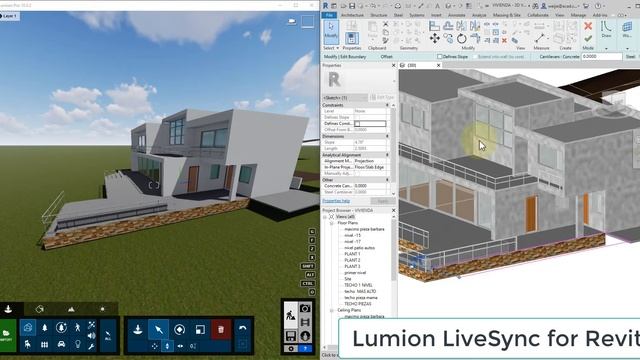Click Lumion Build mode worker icon

[291, 315]
